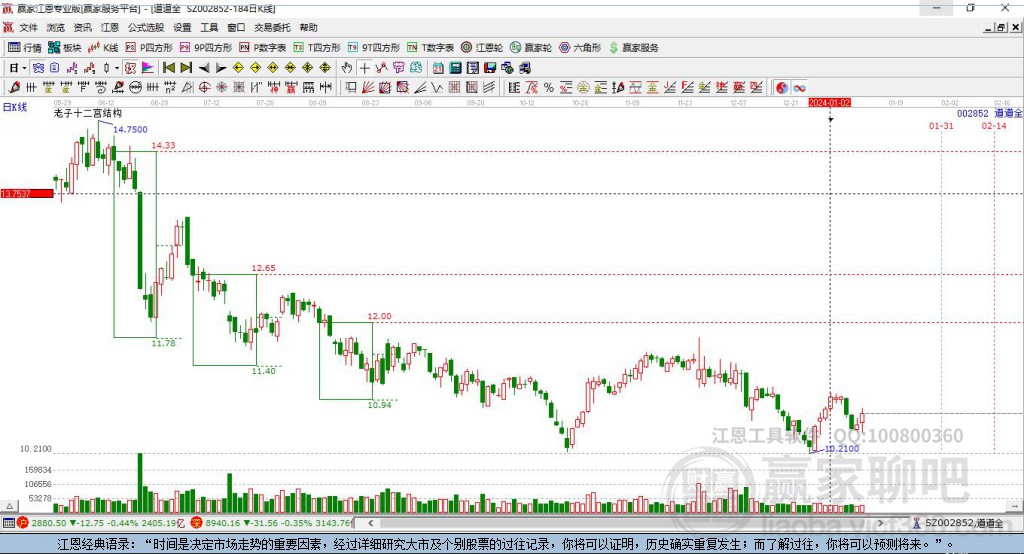Image resolution: width=1024 pixels, height=554 pixels.
Task: Toggle the crosshair cursor tool
Action: click(x=364, y=68)
